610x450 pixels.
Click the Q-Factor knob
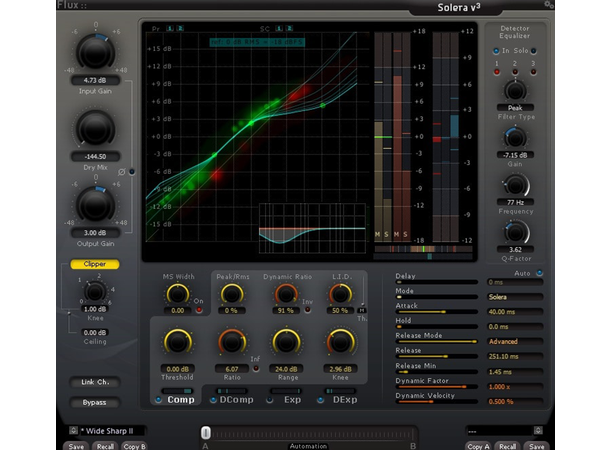click(x=515, y=233)
